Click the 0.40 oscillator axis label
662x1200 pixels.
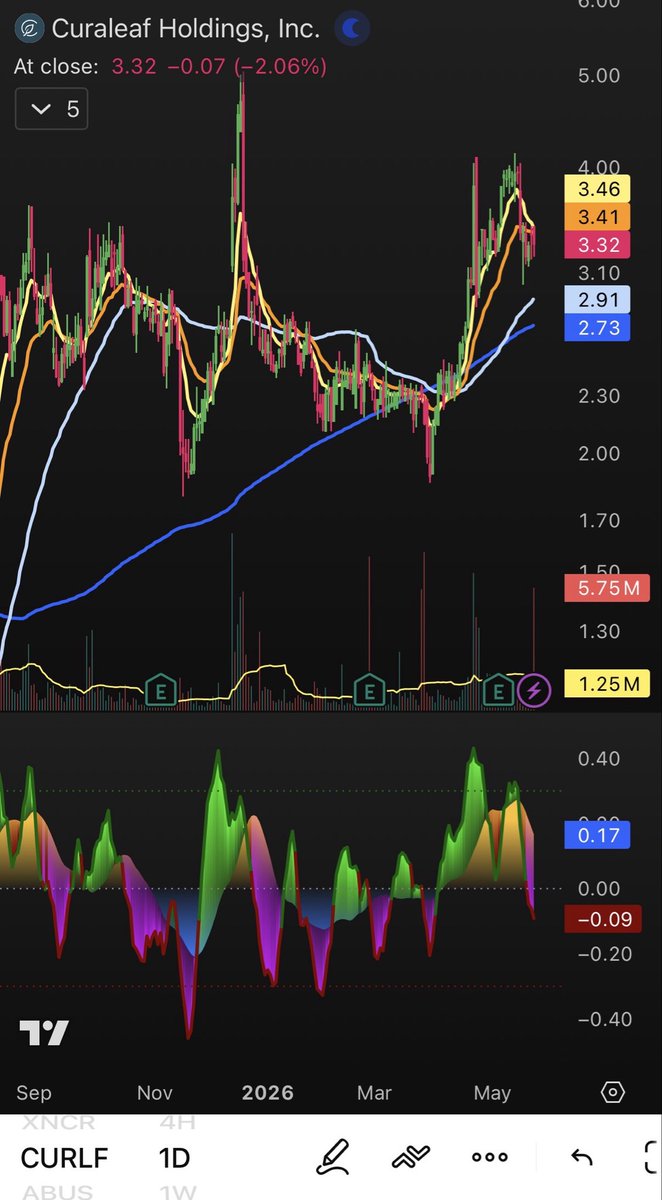coord(599,759)
